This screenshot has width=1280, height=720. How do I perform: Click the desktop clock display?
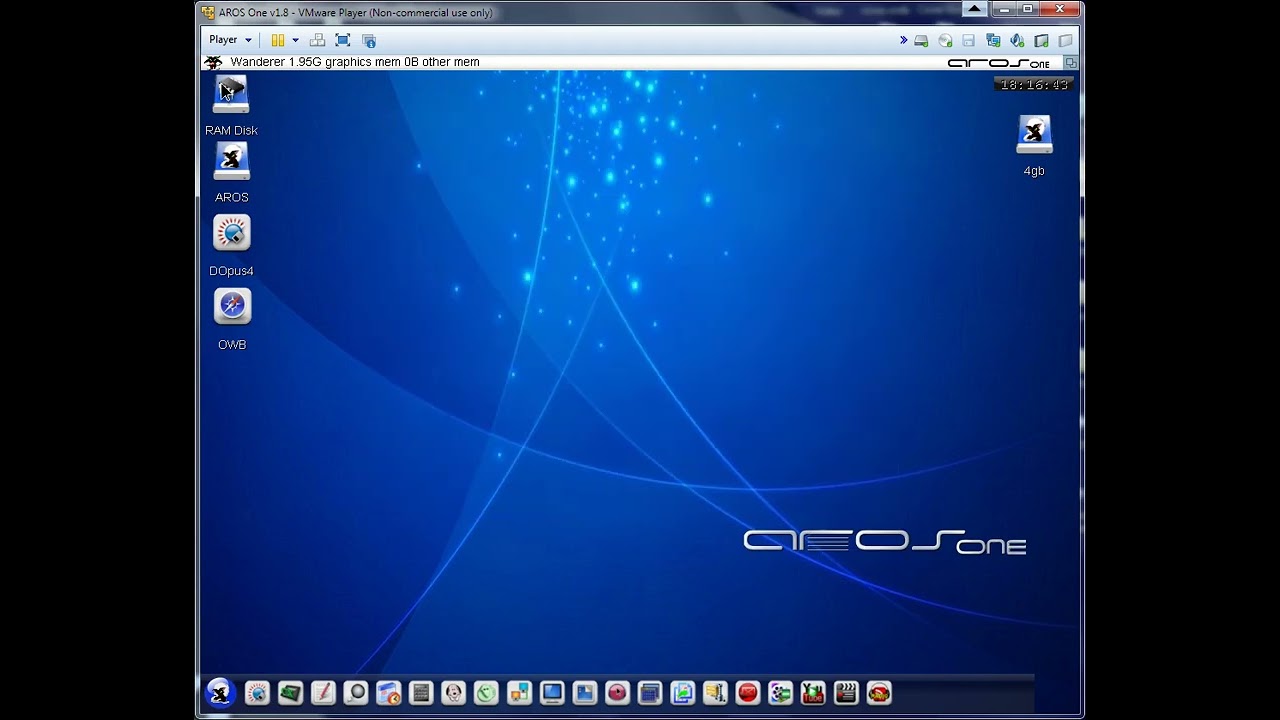(x=1034, y=85)
